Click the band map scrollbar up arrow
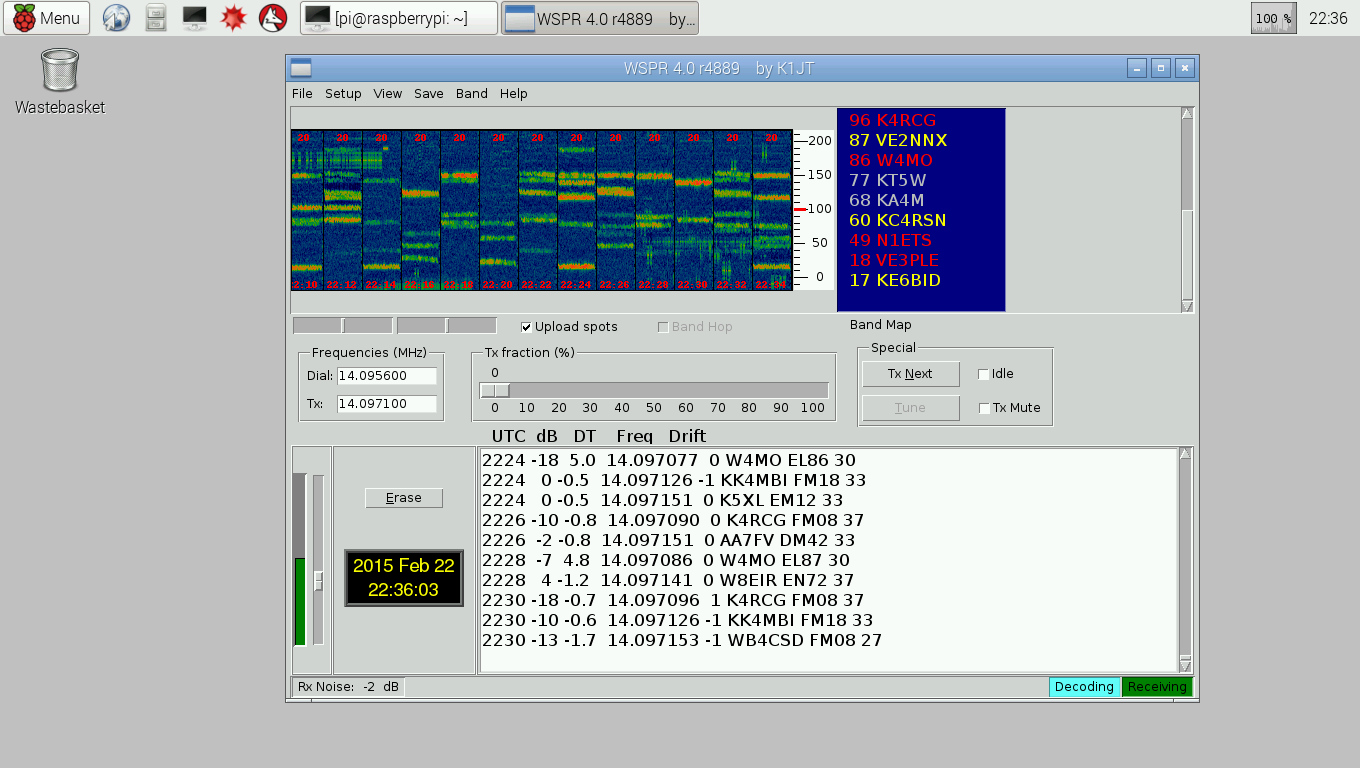This screenshot has height=768, width=1360. pos(1187,114)
